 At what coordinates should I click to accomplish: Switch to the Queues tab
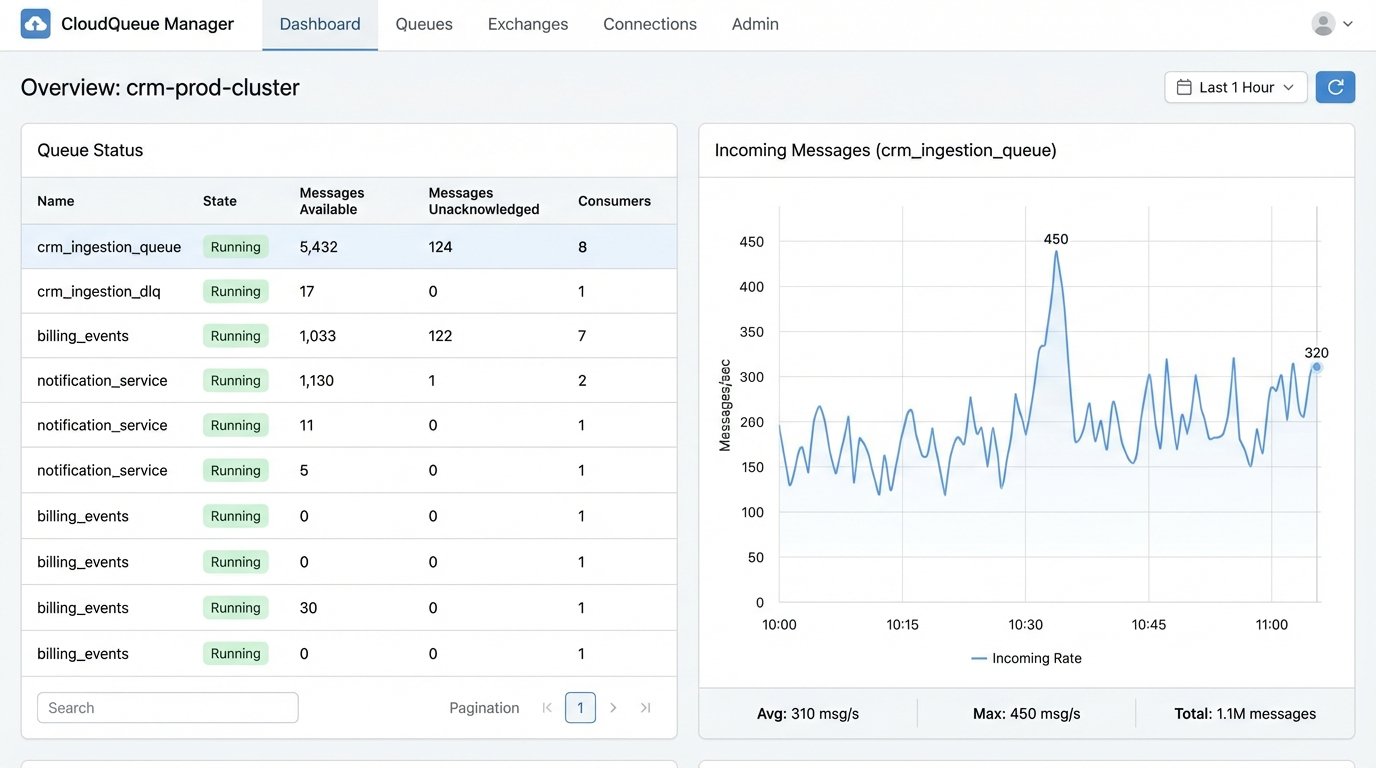(x=423, y=23)
